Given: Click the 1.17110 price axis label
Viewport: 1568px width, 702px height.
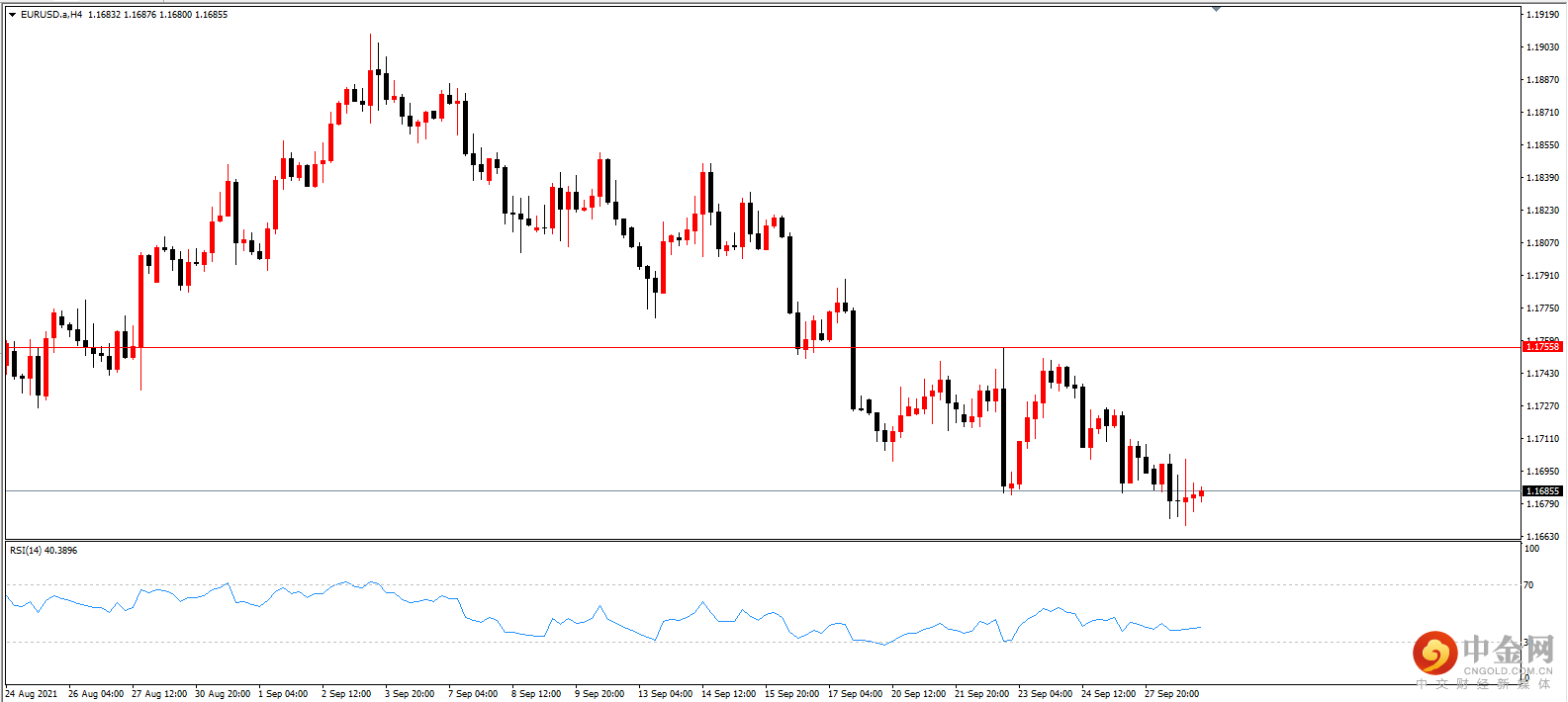Looking at the screenshot, I should 1542,439.
